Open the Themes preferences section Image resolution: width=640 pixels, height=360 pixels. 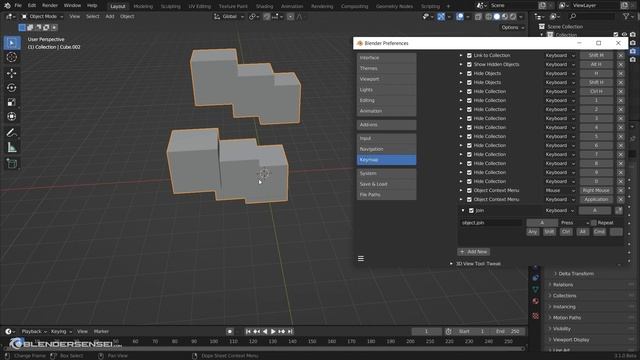[387, 69]
